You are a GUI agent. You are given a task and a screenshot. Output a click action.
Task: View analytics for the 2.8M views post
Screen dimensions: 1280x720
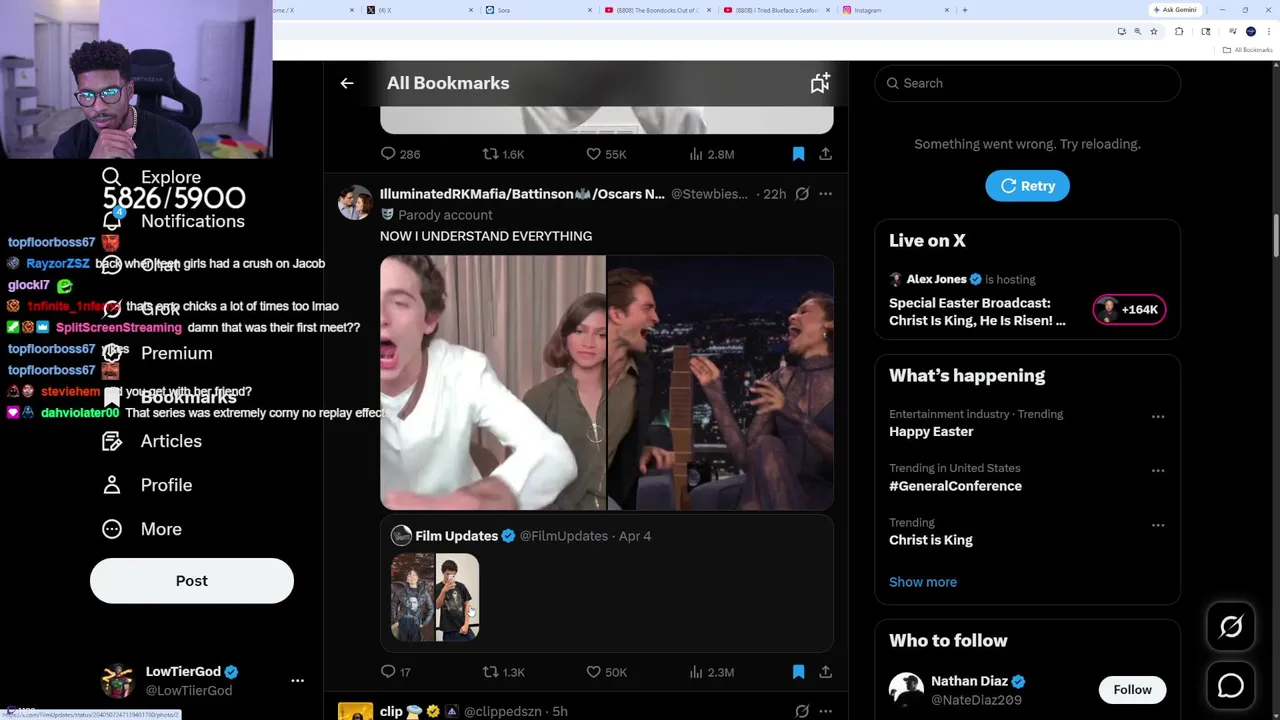(712, 154)
